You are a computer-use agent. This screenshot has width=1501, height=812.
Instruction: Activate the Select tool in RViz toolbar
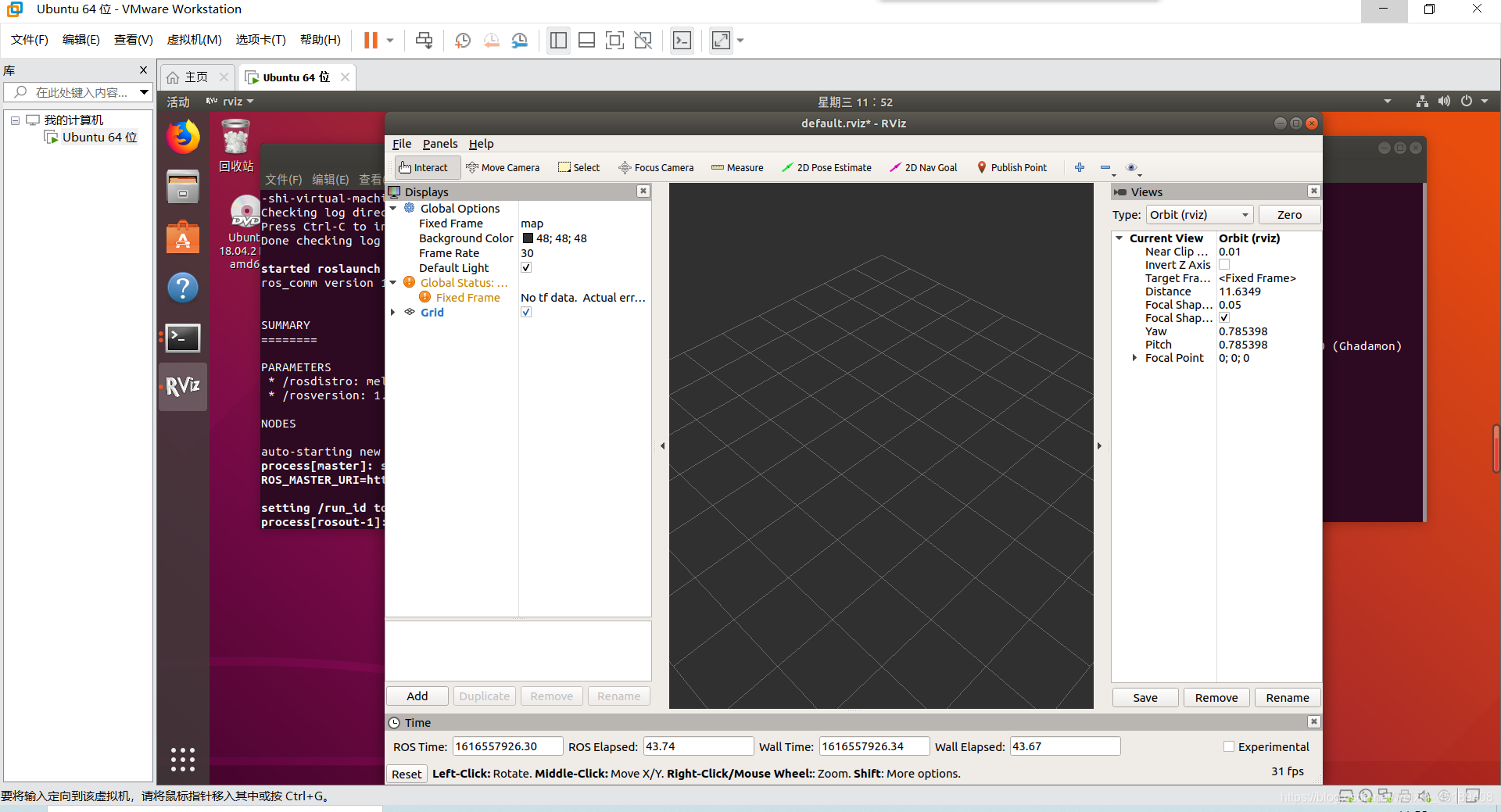pyautogui.click(x=579, y=166)
